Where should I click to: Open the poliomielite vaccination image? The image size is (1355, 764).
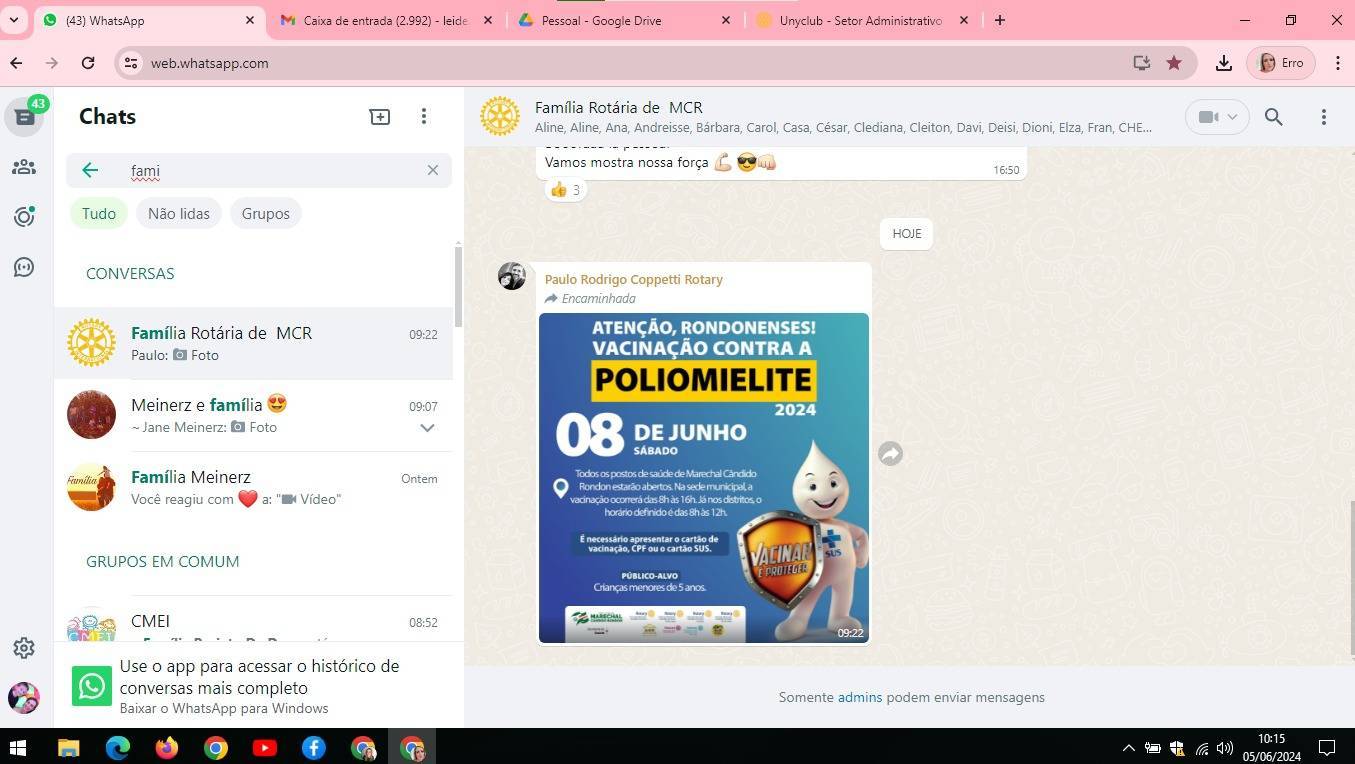point(703,478)
